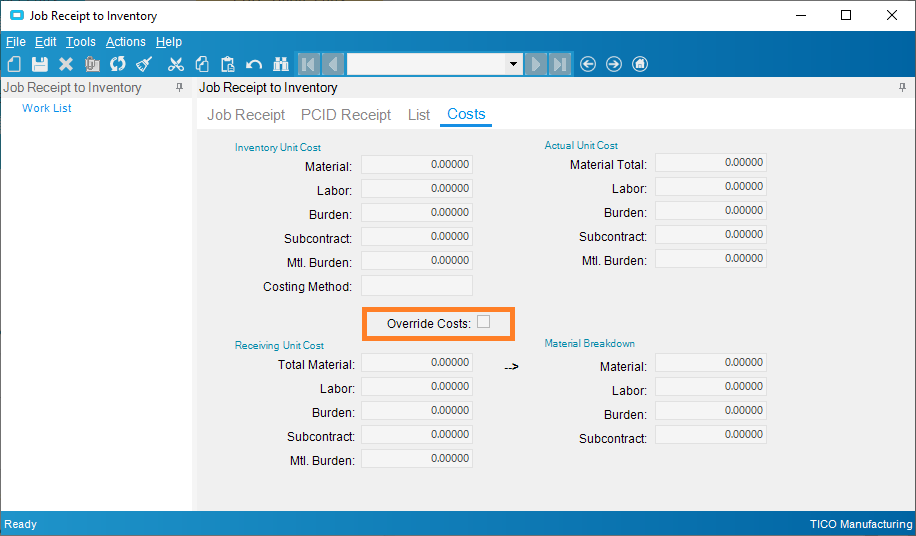Screen dimensions: 916x536
Task: Click Material Breakdown Labor field
Action: [x=710, y=387]
